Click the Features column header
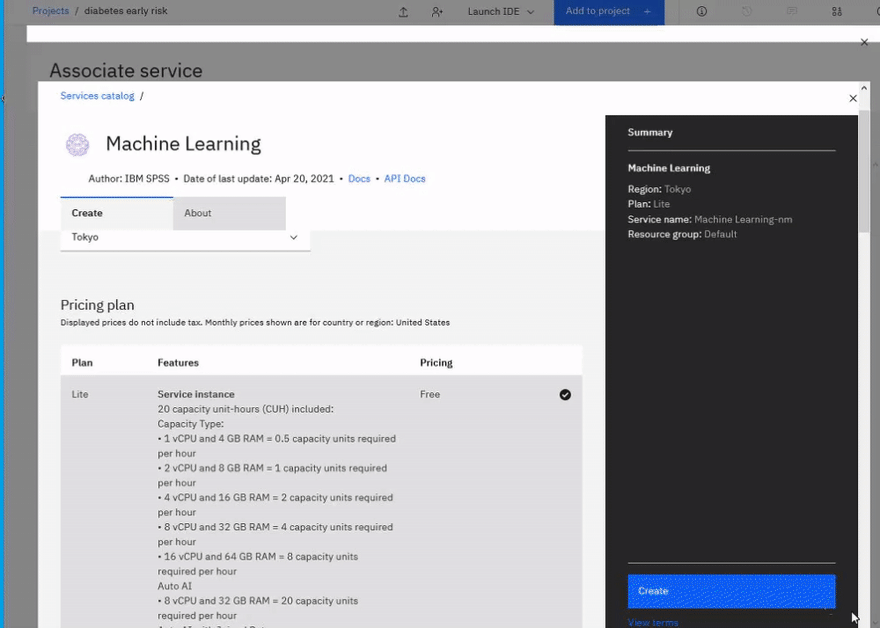This screenshot has width=880, height=628. click(x=178, y=363)
